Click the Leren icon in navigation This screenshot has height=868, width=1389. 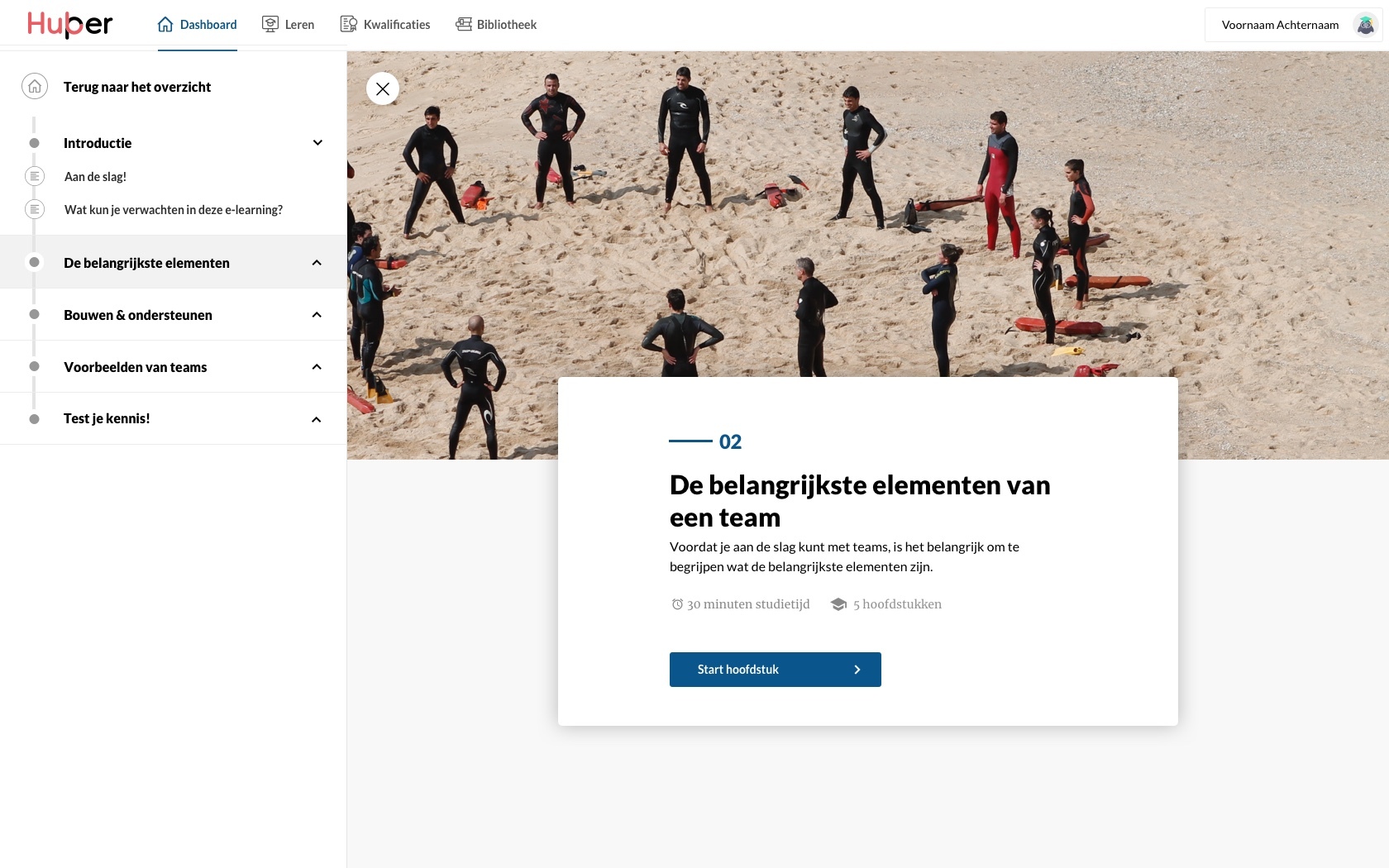(270, 25)
